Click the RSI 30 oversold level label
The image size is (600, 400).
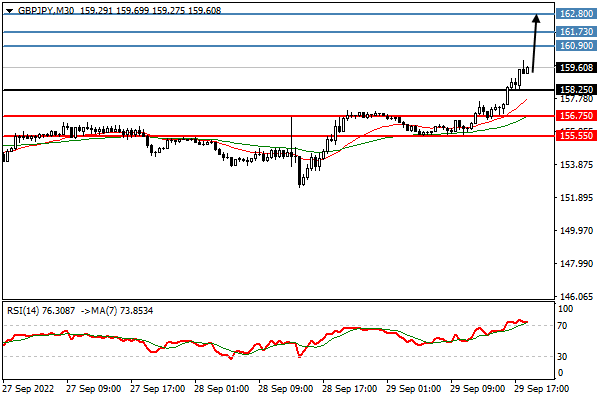(562, 357)
